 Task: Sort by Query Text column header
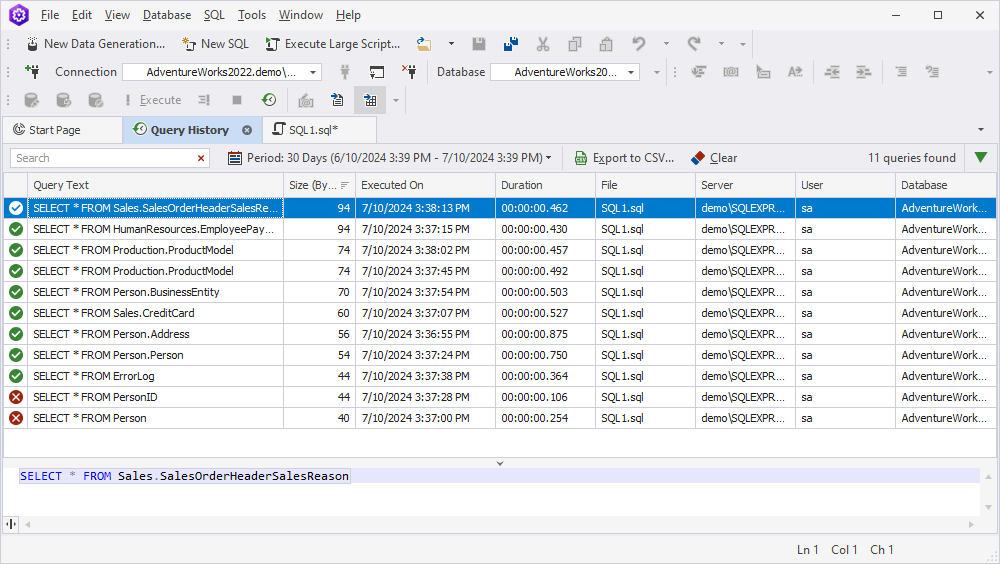[x=156, y=185]
